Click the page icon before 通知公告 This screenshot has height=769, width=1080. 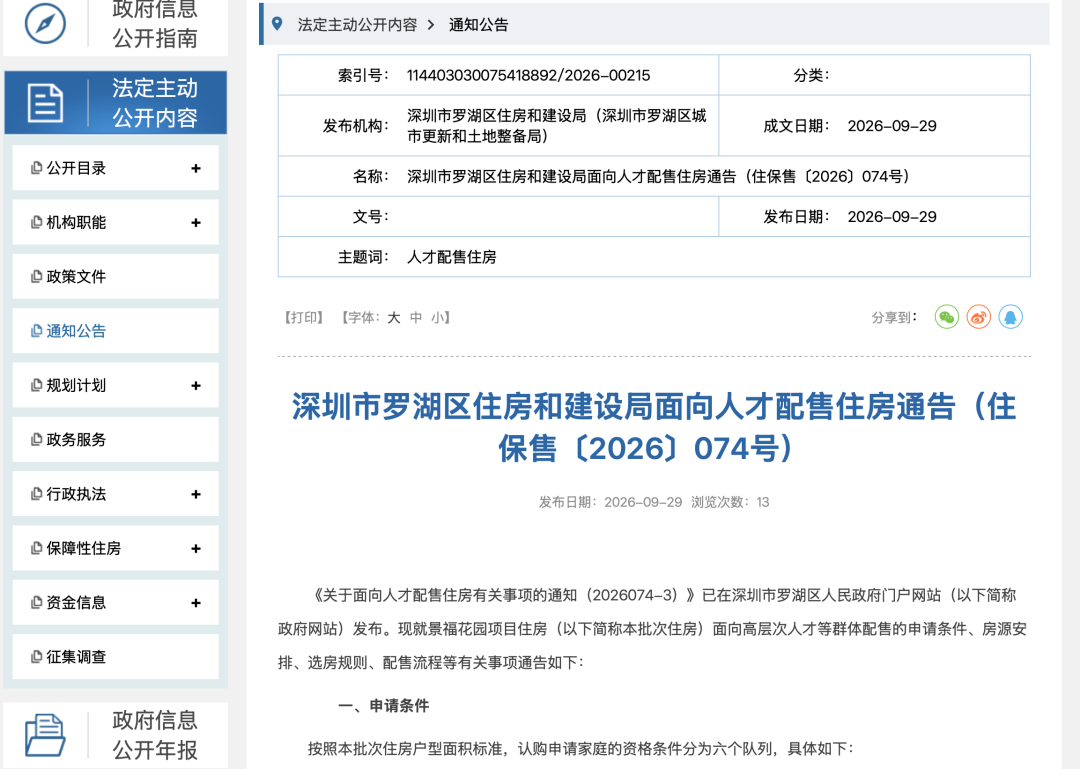coord(37,331)
